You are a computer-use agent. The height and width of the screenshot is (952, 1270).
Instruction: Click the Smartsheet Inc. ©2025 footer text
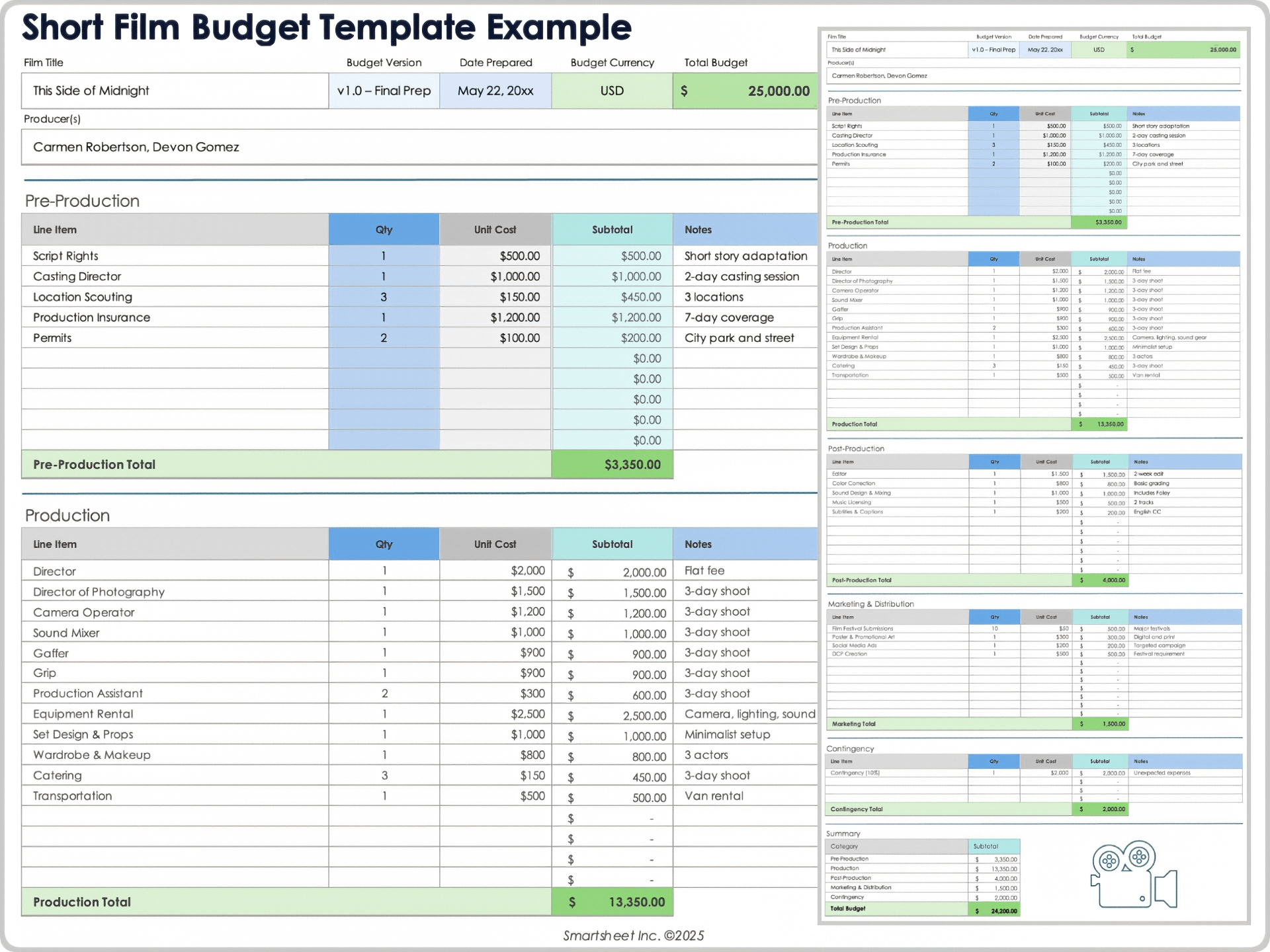click(633, 935)
